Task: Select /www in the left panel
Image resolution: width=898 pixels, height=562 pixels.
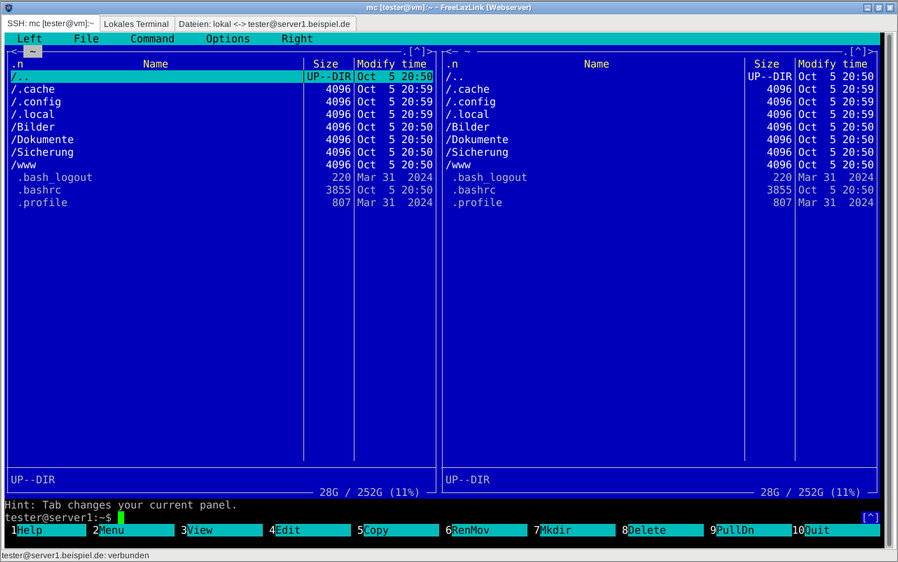Action: [222, 165]
